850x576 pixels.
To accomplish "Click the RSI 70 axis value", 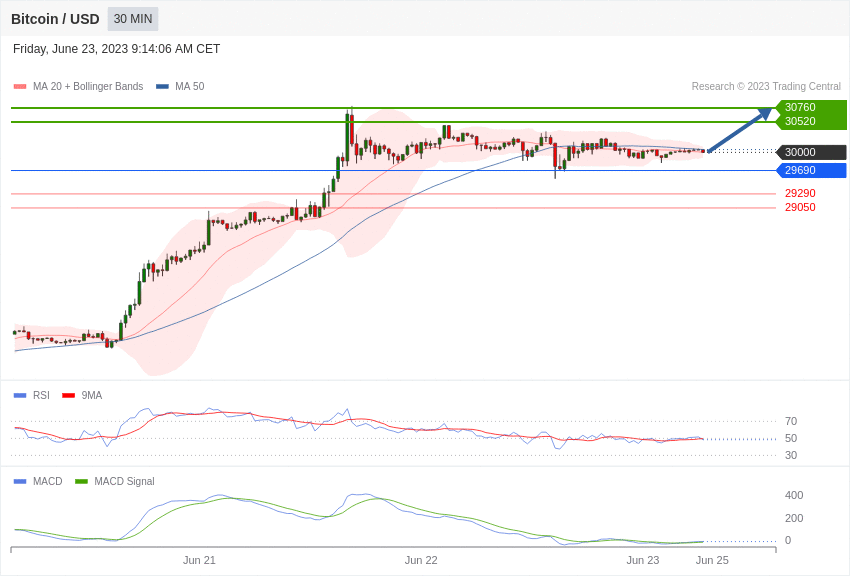I will click(791, 421).
